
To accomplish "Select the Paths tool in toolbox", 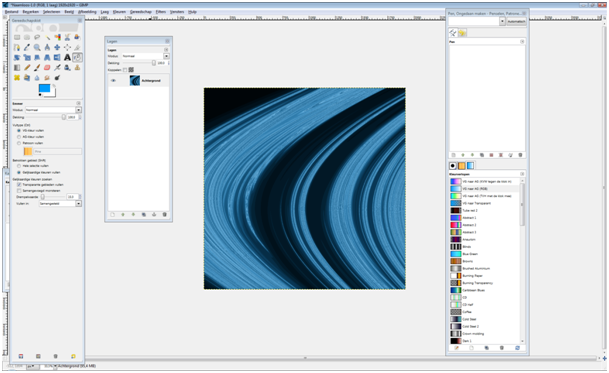I will click(x=17, y=47).
